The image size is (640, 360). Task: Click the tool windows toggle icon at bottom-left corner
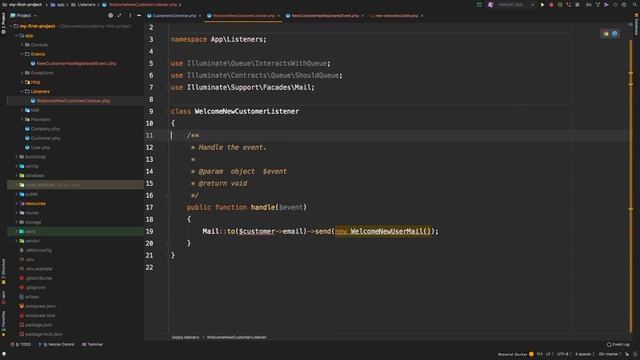pos(4,354)
